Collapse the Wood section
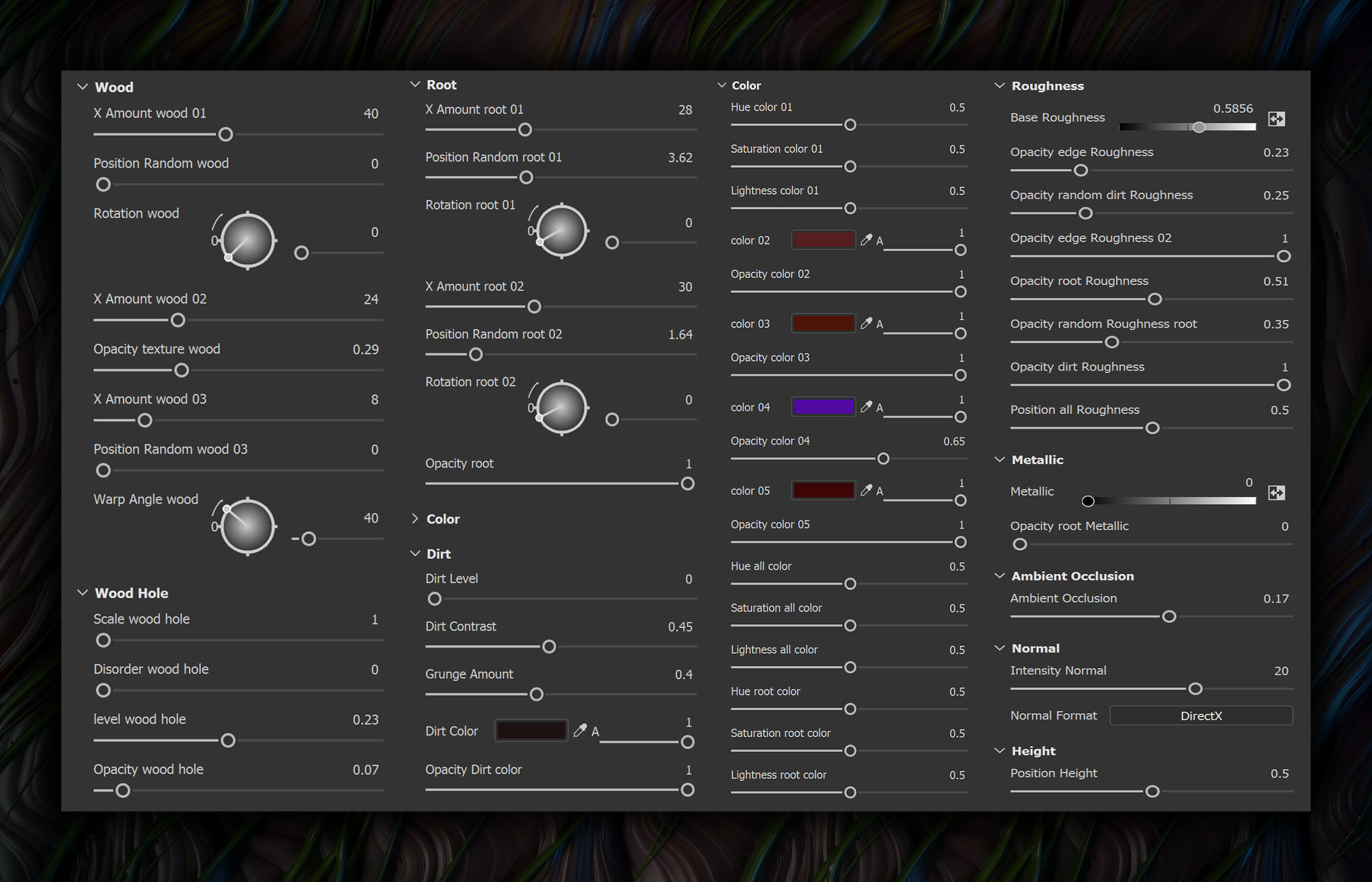1372x882 pixels. [x=82, y=87]
